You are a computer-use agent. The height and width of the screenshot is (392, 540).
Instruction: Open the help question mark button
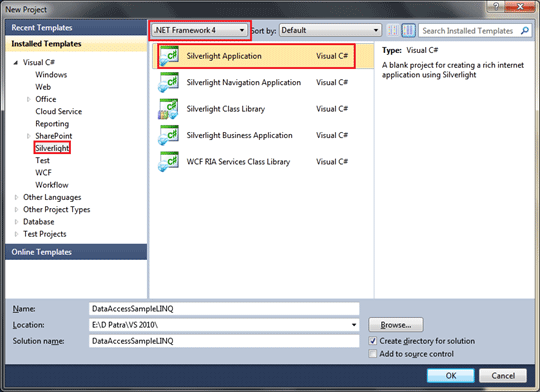pos(496,6)
